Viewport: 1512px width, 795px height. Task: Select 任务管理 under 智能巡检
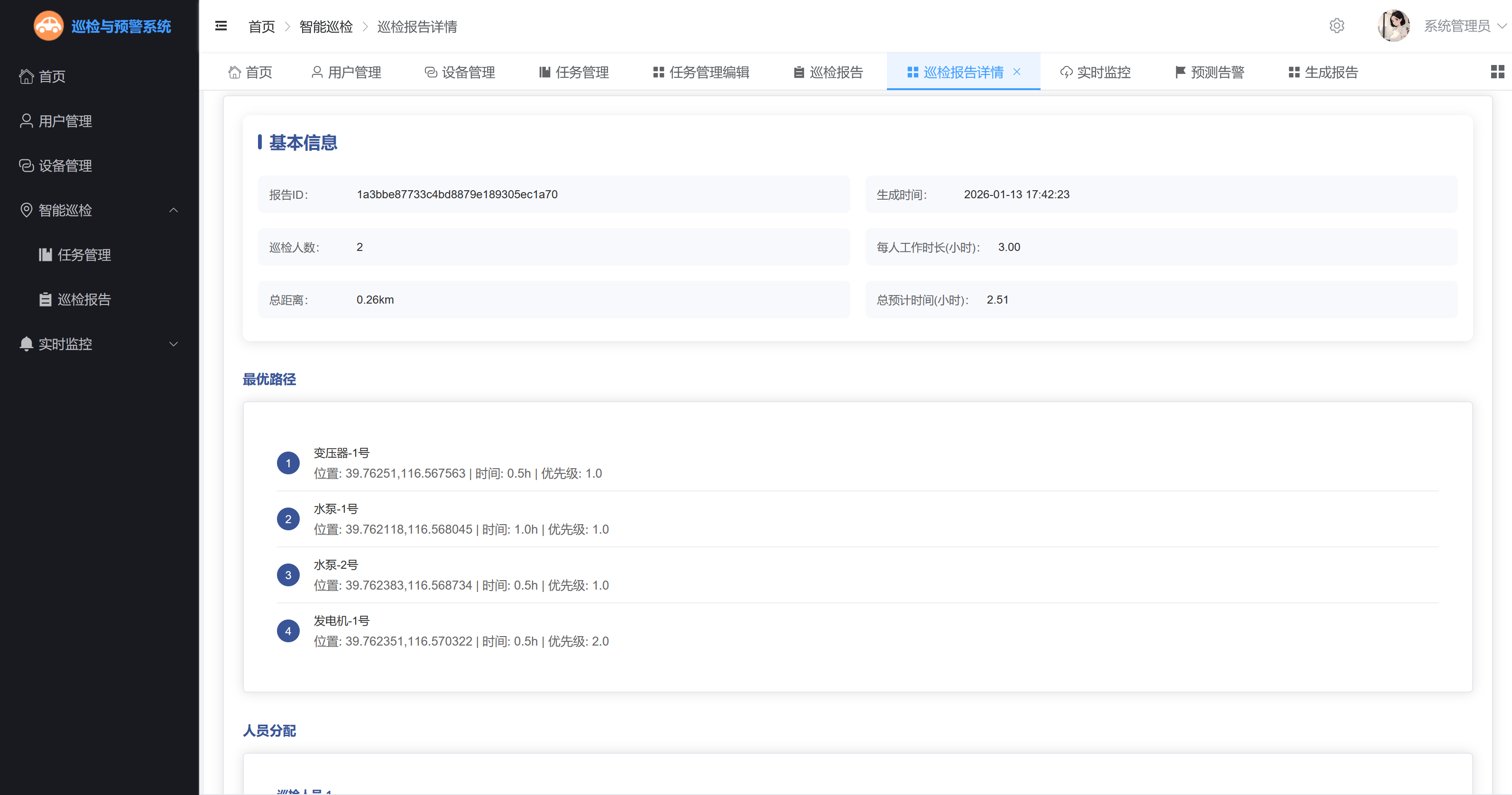pos(84,255)
